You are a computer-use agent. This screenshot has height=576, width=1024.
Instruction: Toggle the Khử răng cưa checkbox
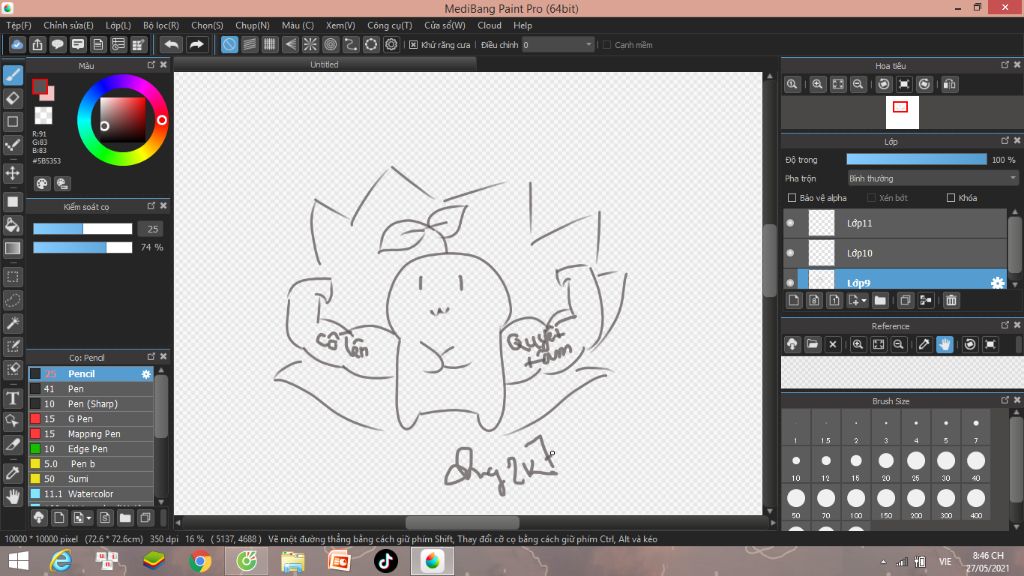(x=413, y=44)
